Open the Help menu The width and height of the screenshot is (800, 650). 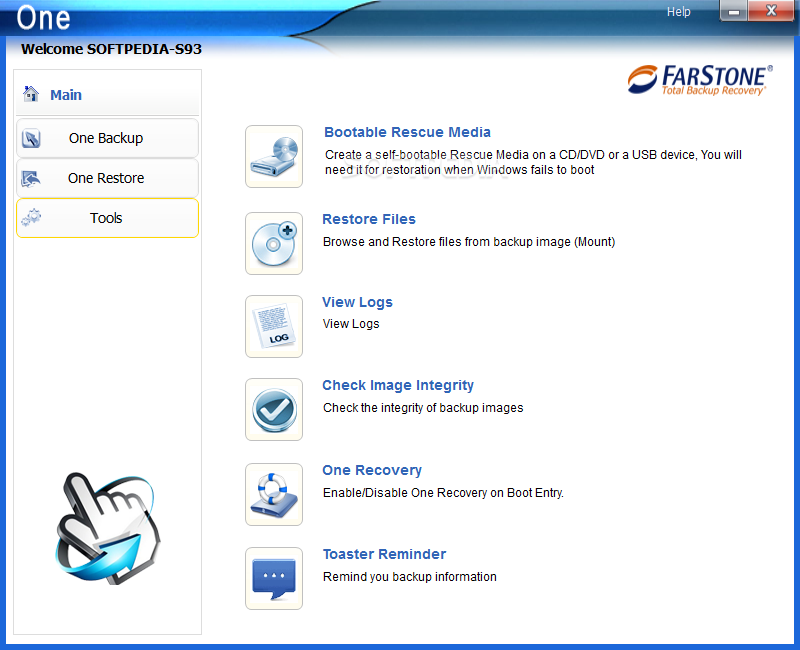click(x=678, y=12)
